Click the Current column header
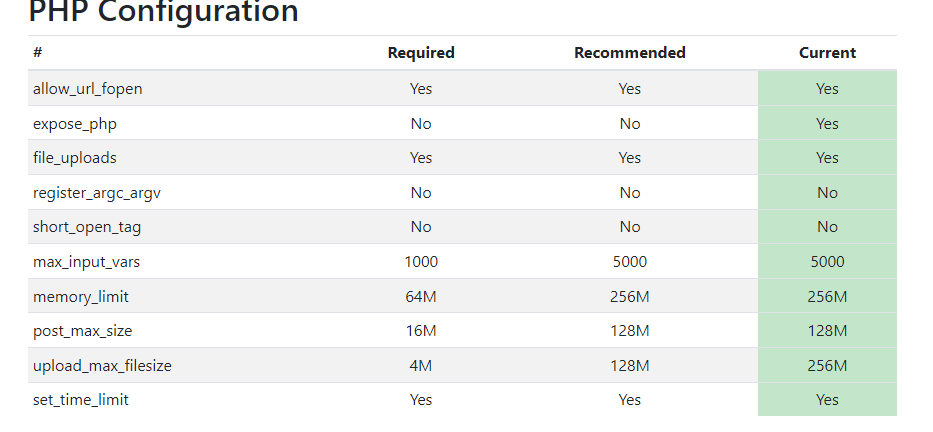The width and height of the screenshot is (933, 432). tap(827, 53)
